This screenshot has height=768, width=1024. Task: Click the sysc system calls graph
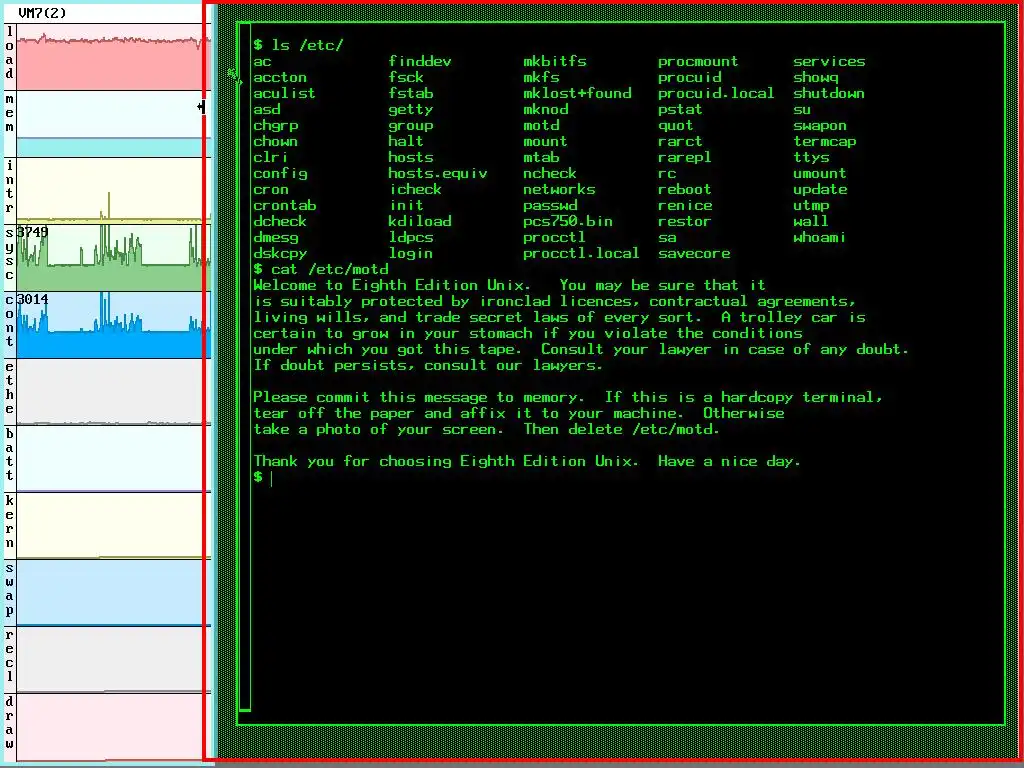tap(113, 257)
